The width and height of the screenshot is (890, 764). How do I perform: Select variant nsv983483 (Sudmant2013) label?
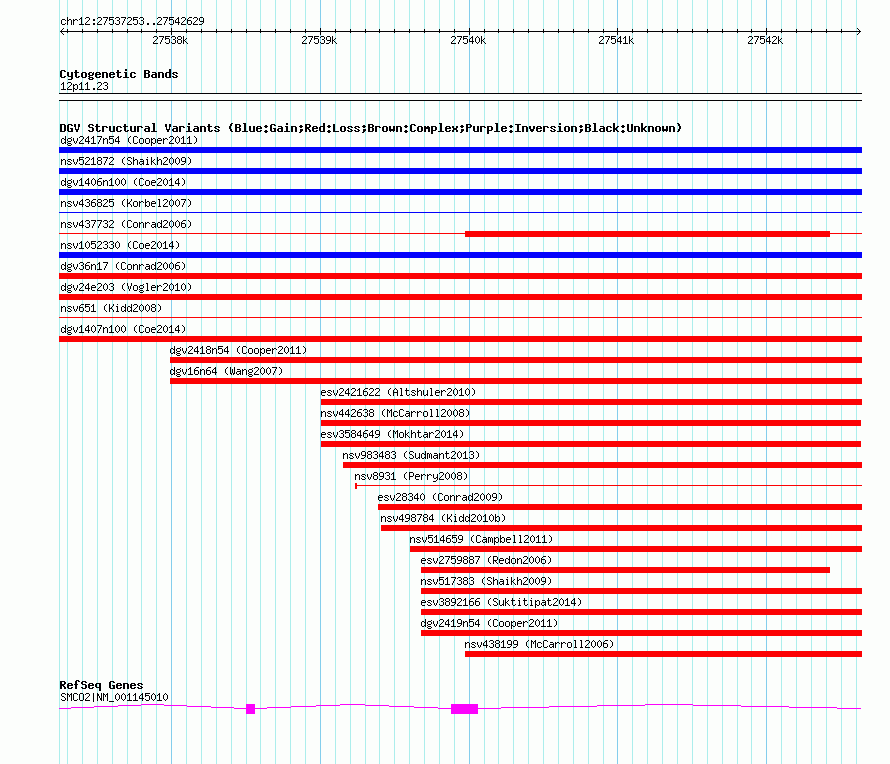(x=411, y=455)
